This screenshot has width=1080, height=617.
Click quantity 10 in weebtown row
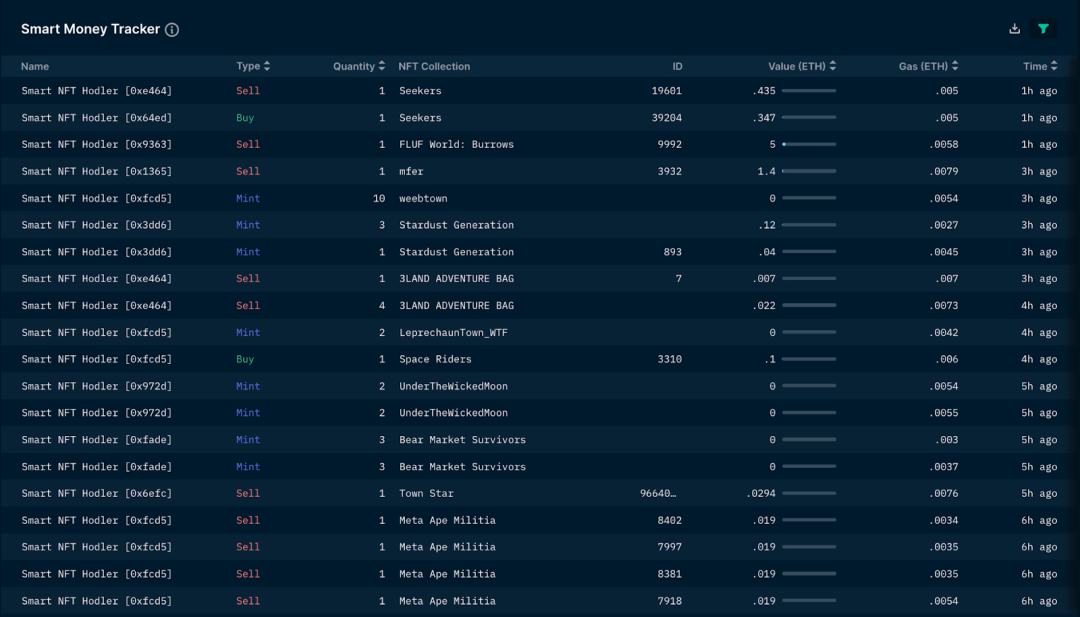379,198
